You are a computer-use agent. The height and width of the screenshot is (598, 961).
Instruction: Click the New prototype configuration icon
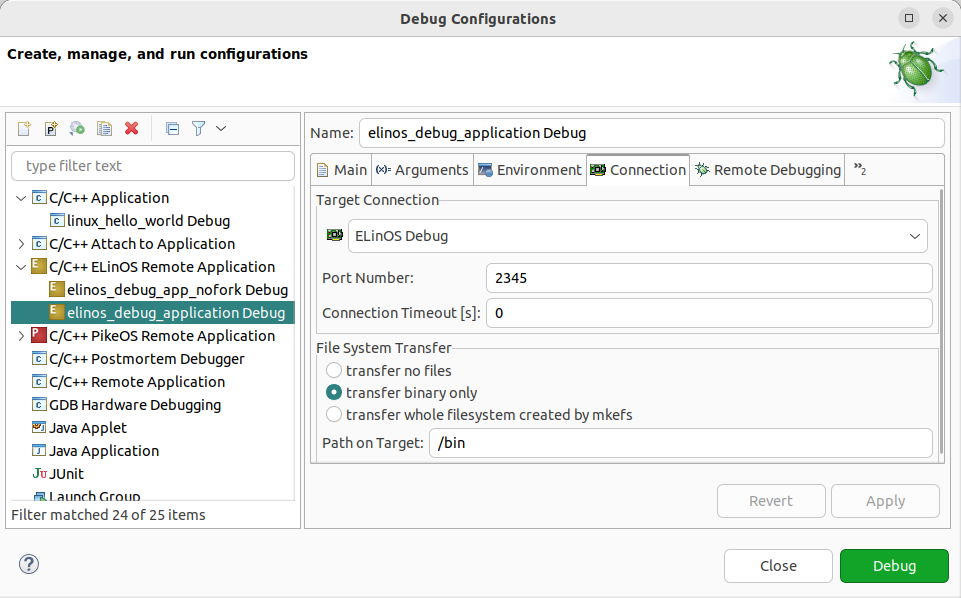(x=51, y=128)
